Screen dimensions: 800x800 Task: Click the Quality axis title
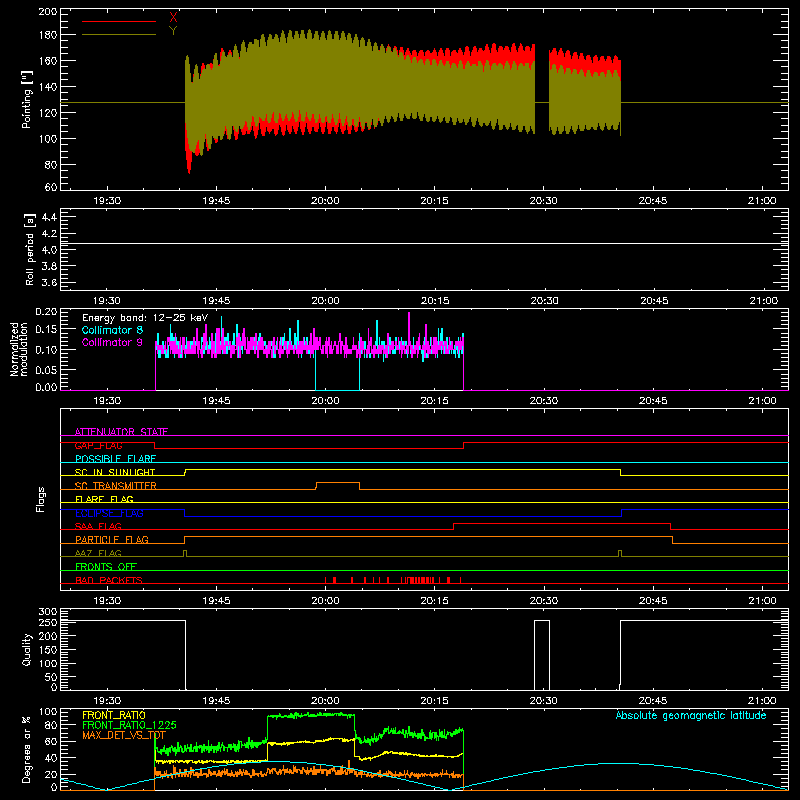27,649
